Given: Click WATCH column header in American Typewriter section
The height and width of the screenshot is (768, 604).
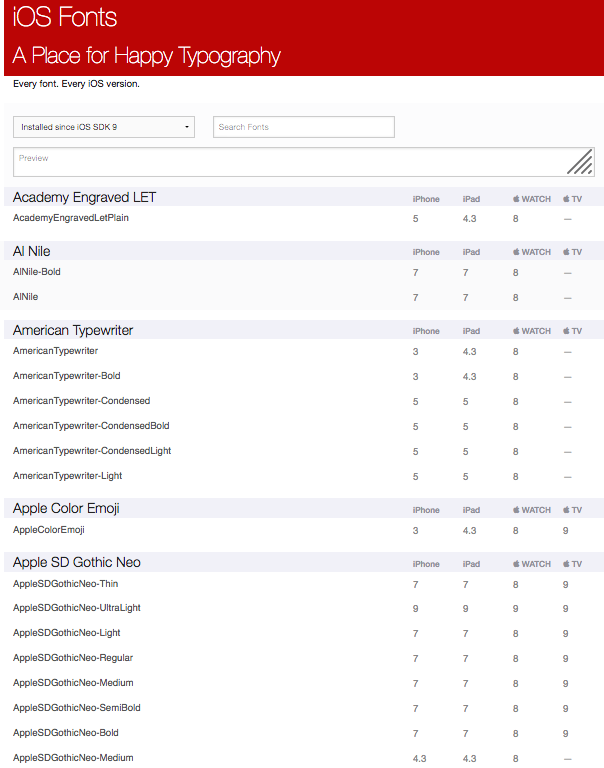Looking at the screenshot, I should tap(532, 331).
